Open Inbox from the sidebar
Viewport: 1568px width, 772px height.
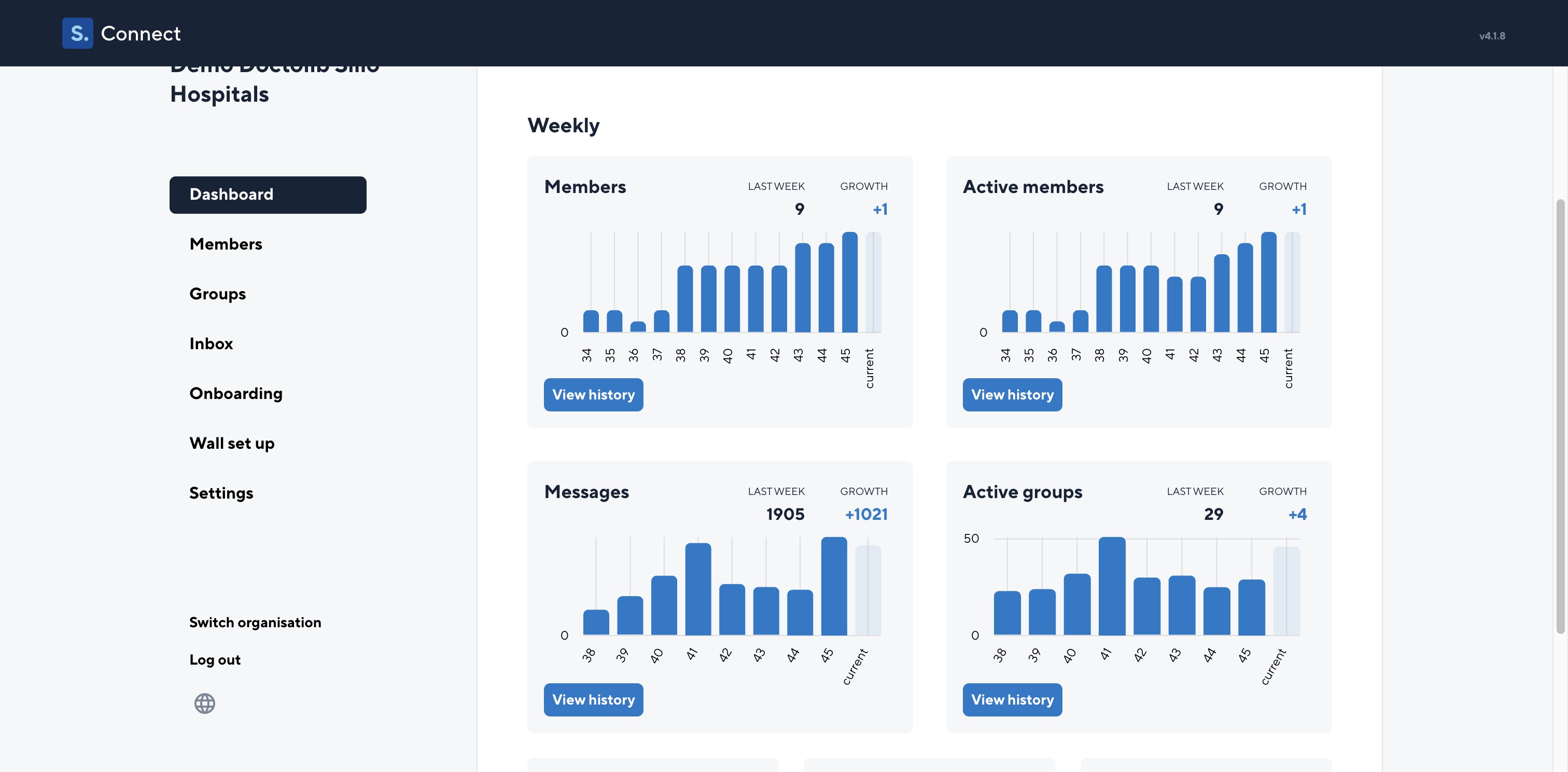211,344
